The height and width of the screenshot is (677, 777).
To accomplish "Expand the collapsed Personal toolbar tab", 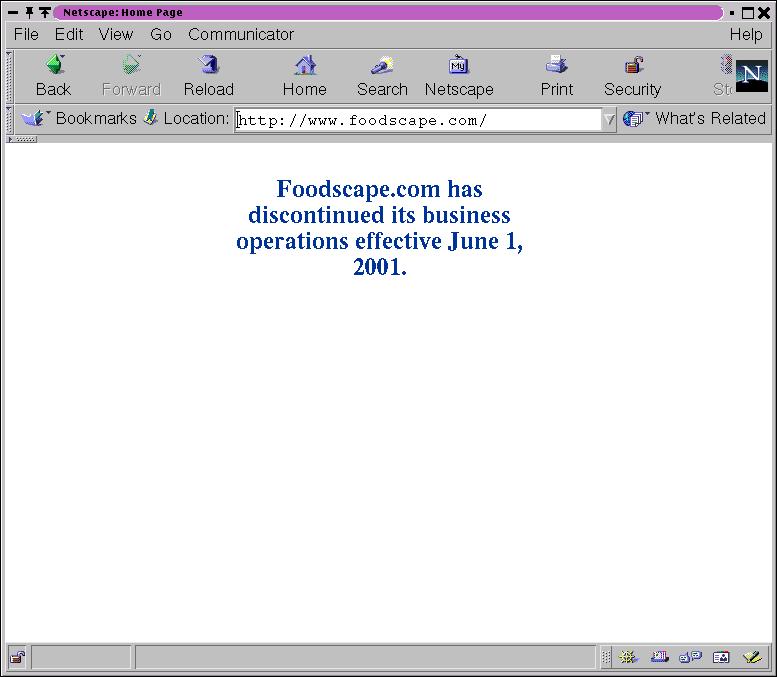I will [x=22, y=139].
